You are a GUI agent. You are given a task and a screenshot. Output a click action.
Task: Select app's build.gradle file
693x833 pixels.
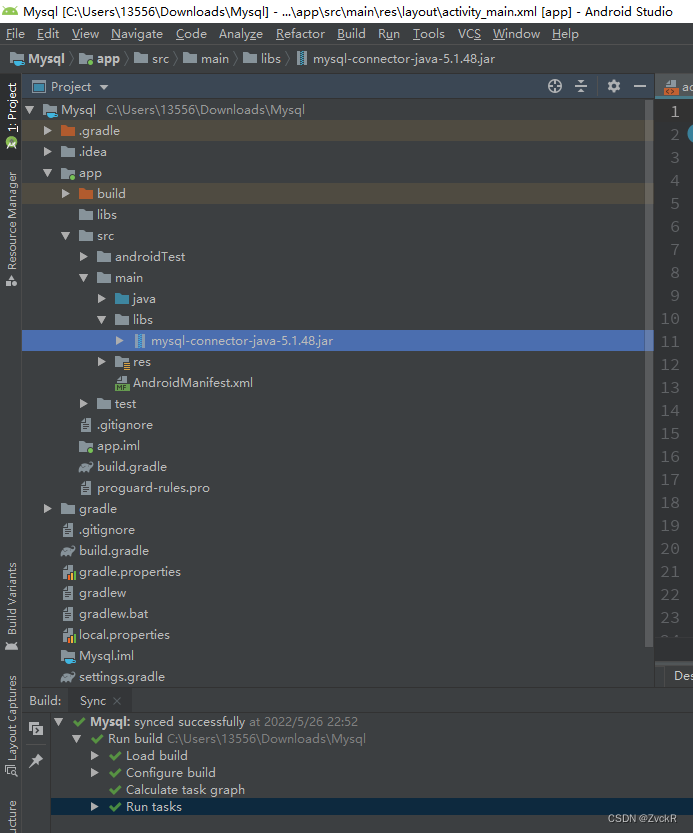(x=123, y=467)
